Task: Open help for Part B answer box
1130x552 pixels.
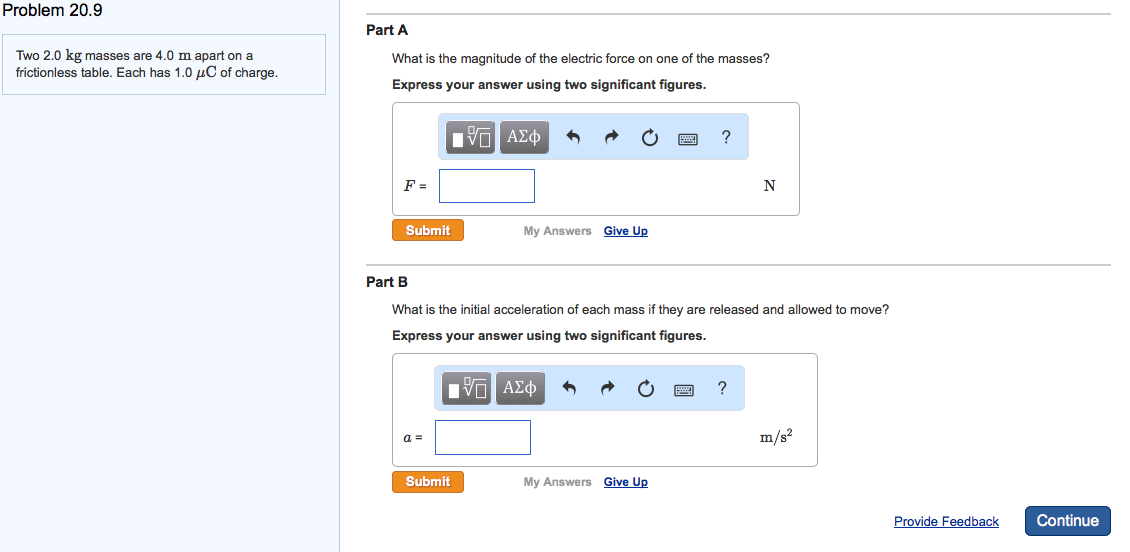Action: 722,389
